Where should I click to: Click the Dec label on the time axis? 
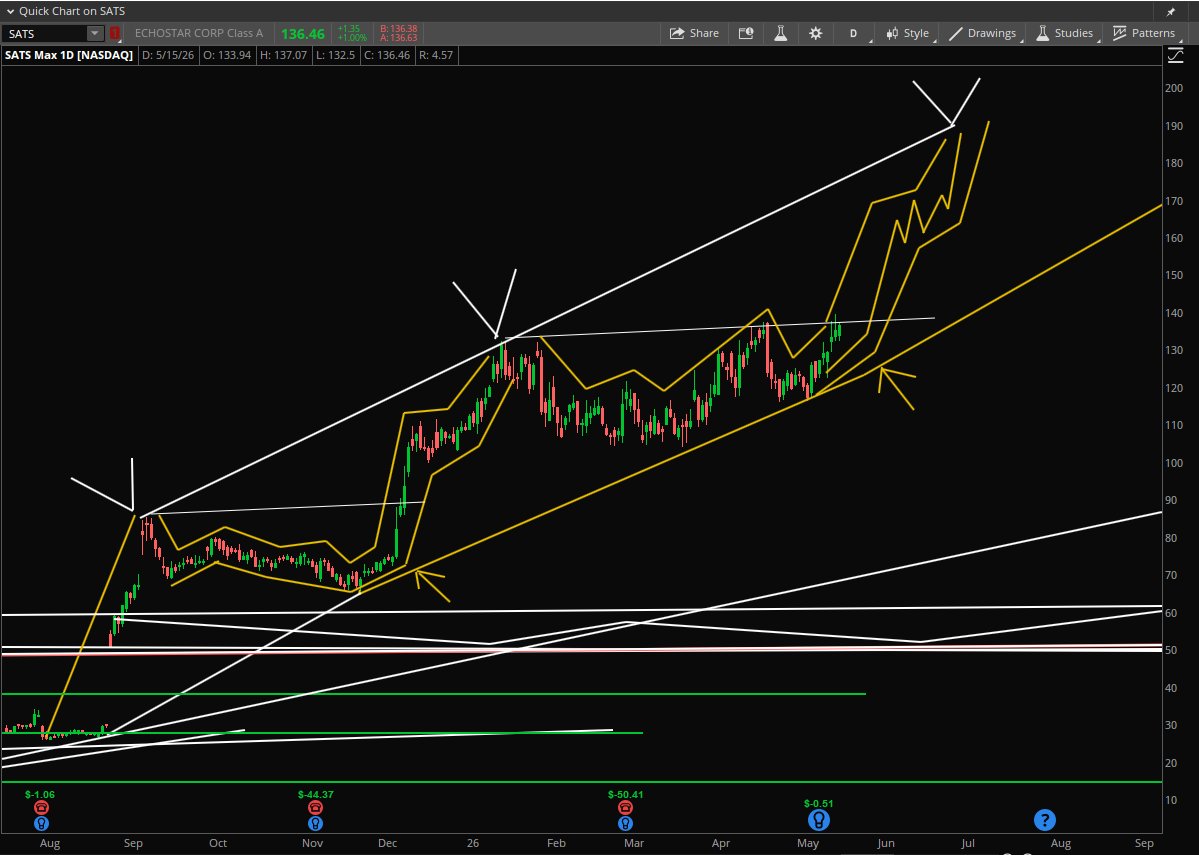click(388, 843)
